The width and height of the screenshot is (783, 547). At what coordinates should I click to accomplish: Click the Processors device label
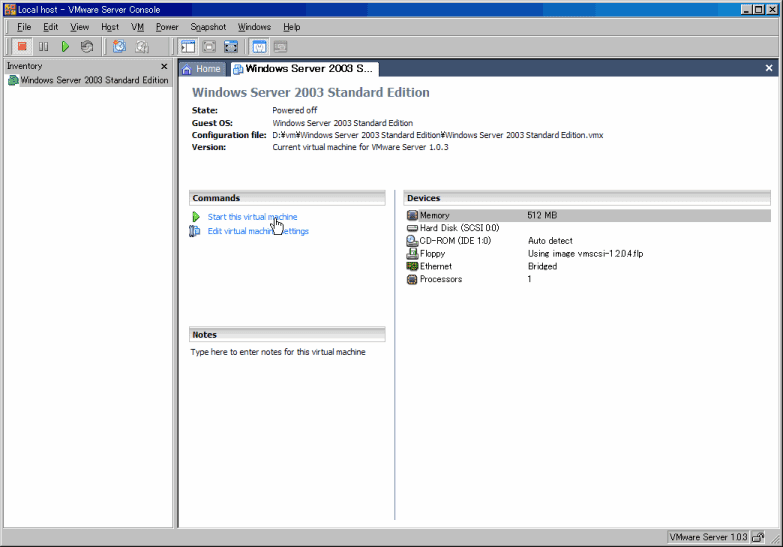440,279
